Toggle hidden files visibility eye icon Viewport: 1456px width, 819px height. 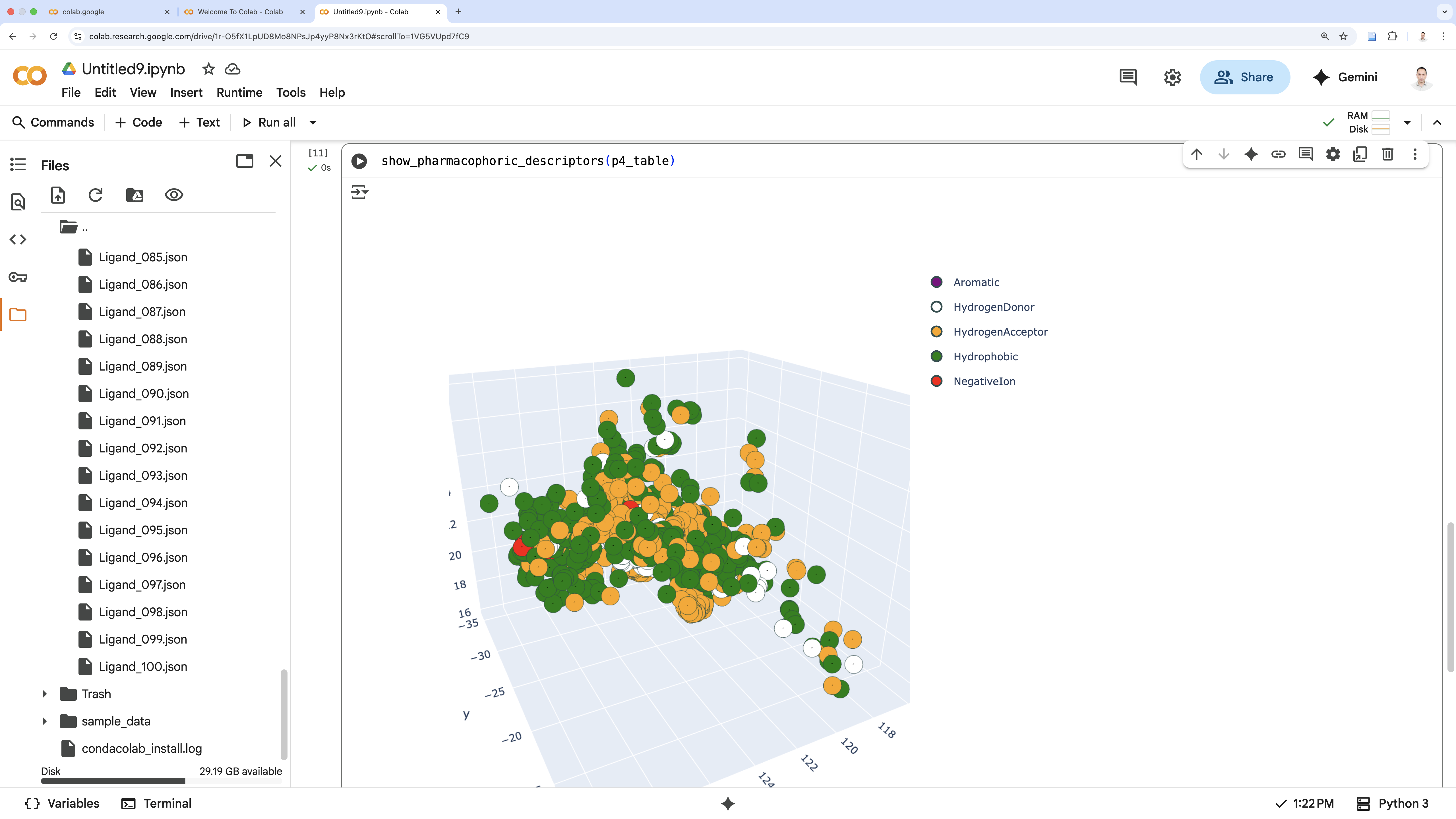173,195
